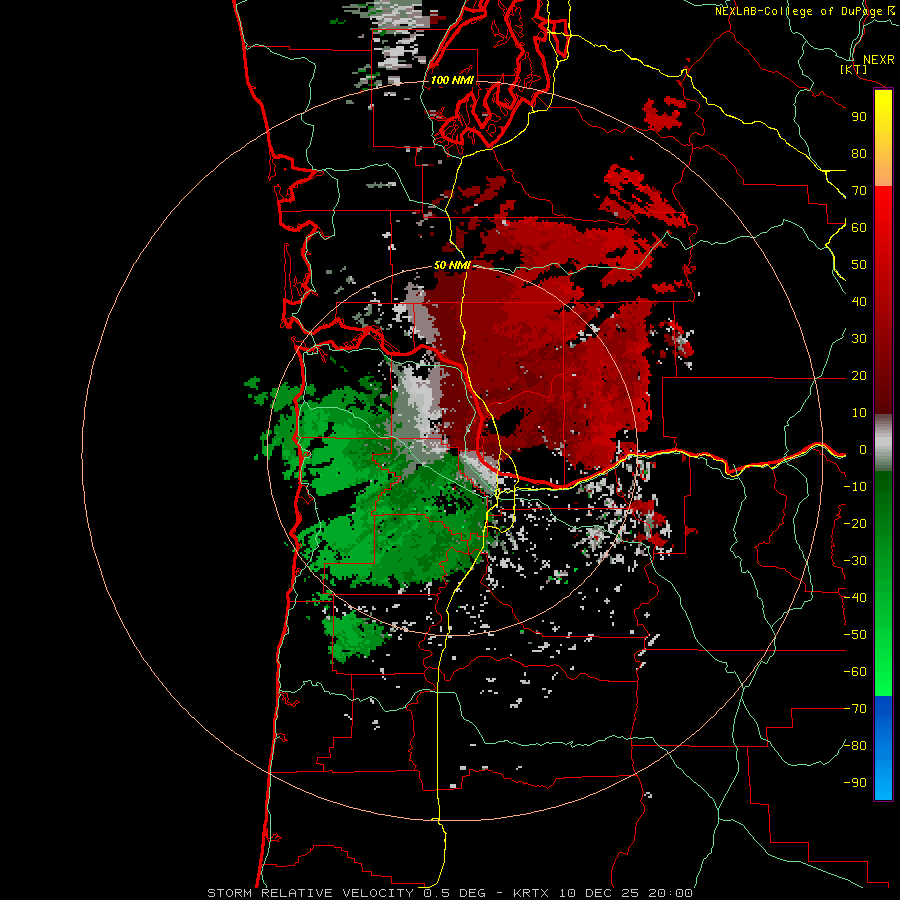Select the 40 value on velocity scale
Viewport: 900px width, 900px height.
point(859,302)
